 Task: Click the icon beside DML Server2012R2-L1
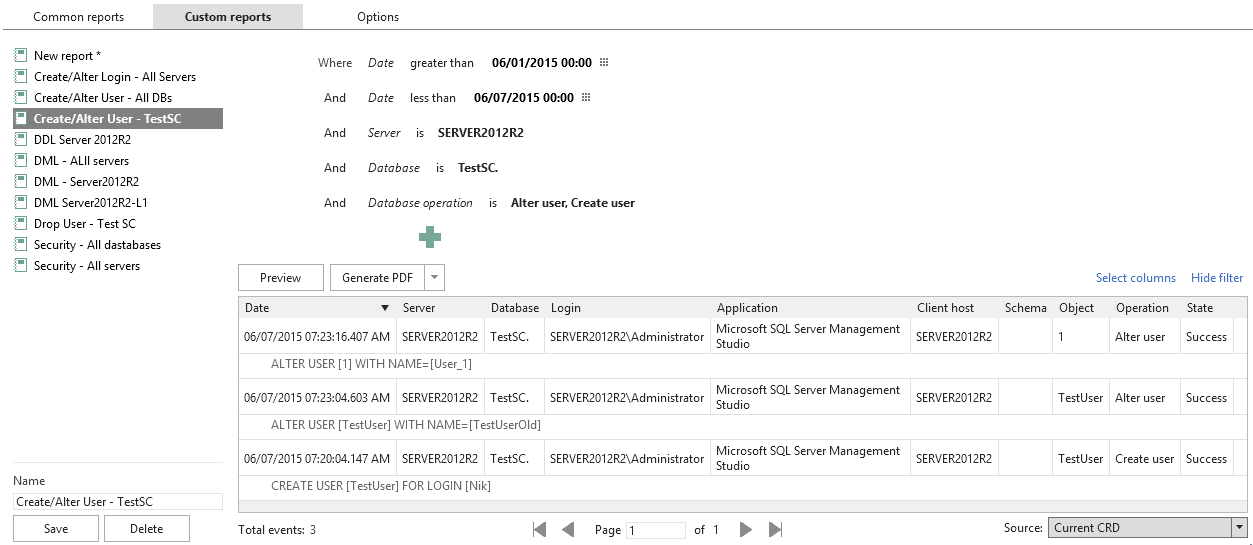click(x=20, y=203)
